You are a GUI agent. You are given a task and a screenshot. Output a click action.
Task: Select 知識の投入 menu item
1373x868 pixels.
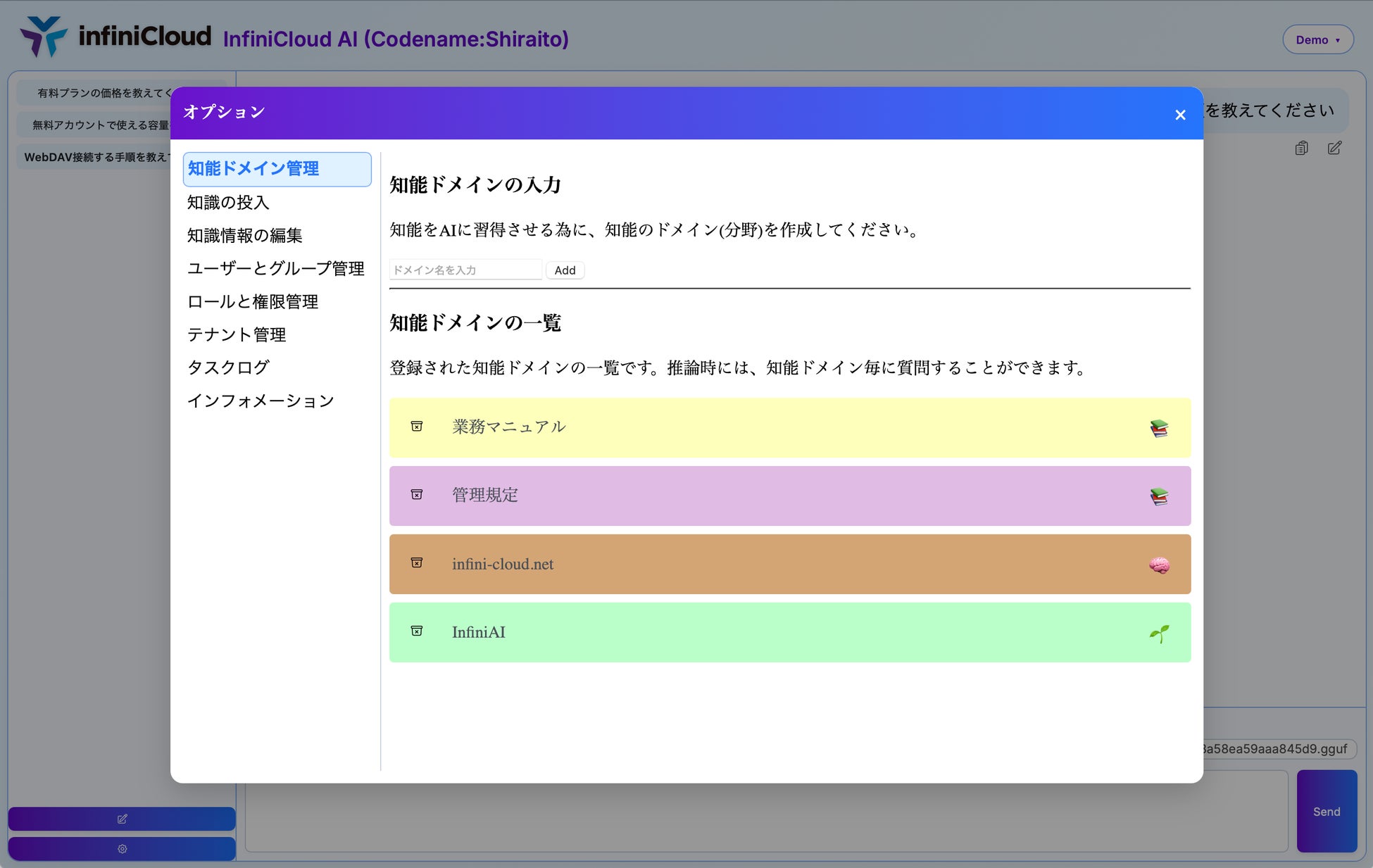[x=228, y=203]
